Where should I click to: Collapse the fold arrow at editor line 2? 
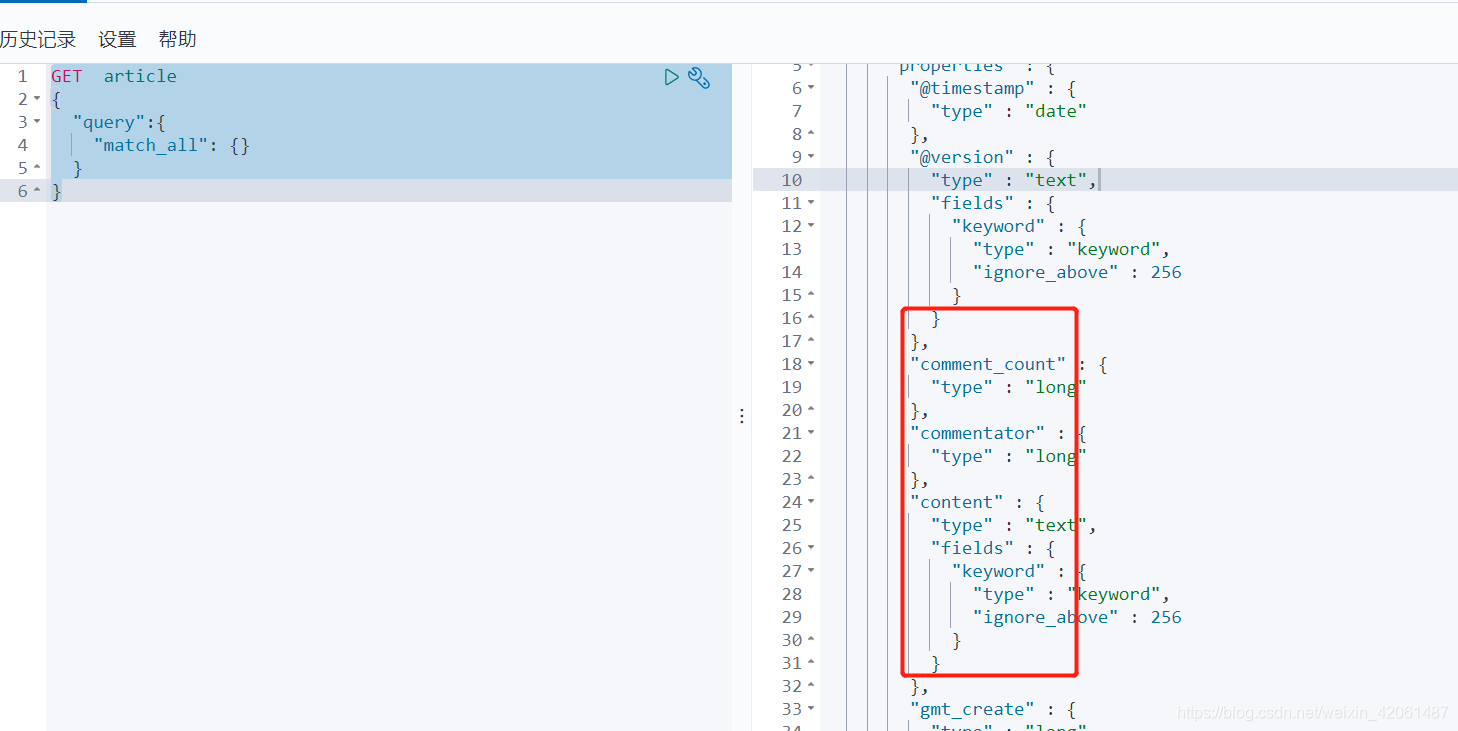(x=37, y=99)
